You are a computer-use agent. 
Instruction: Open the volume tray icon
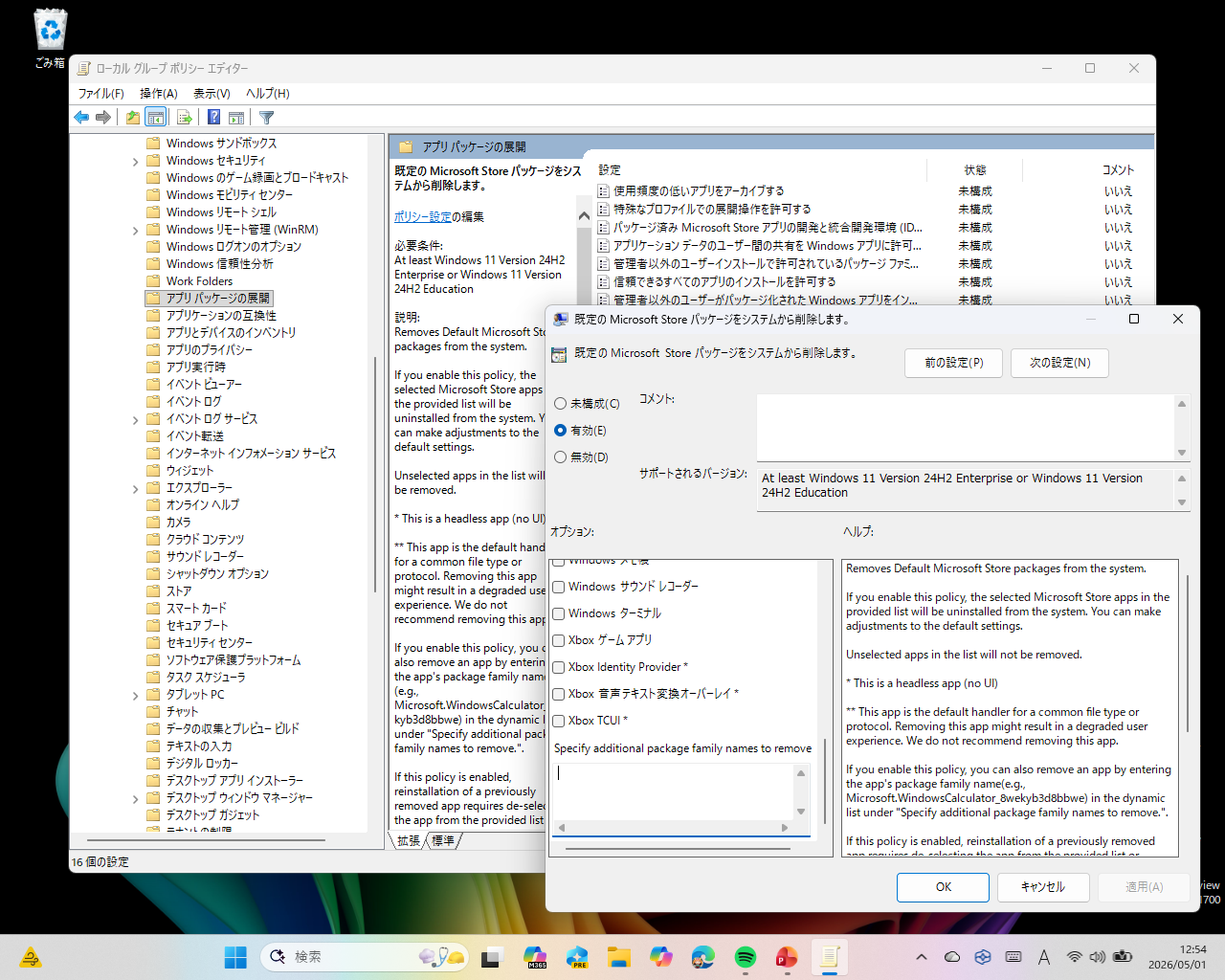[1097, 957]
